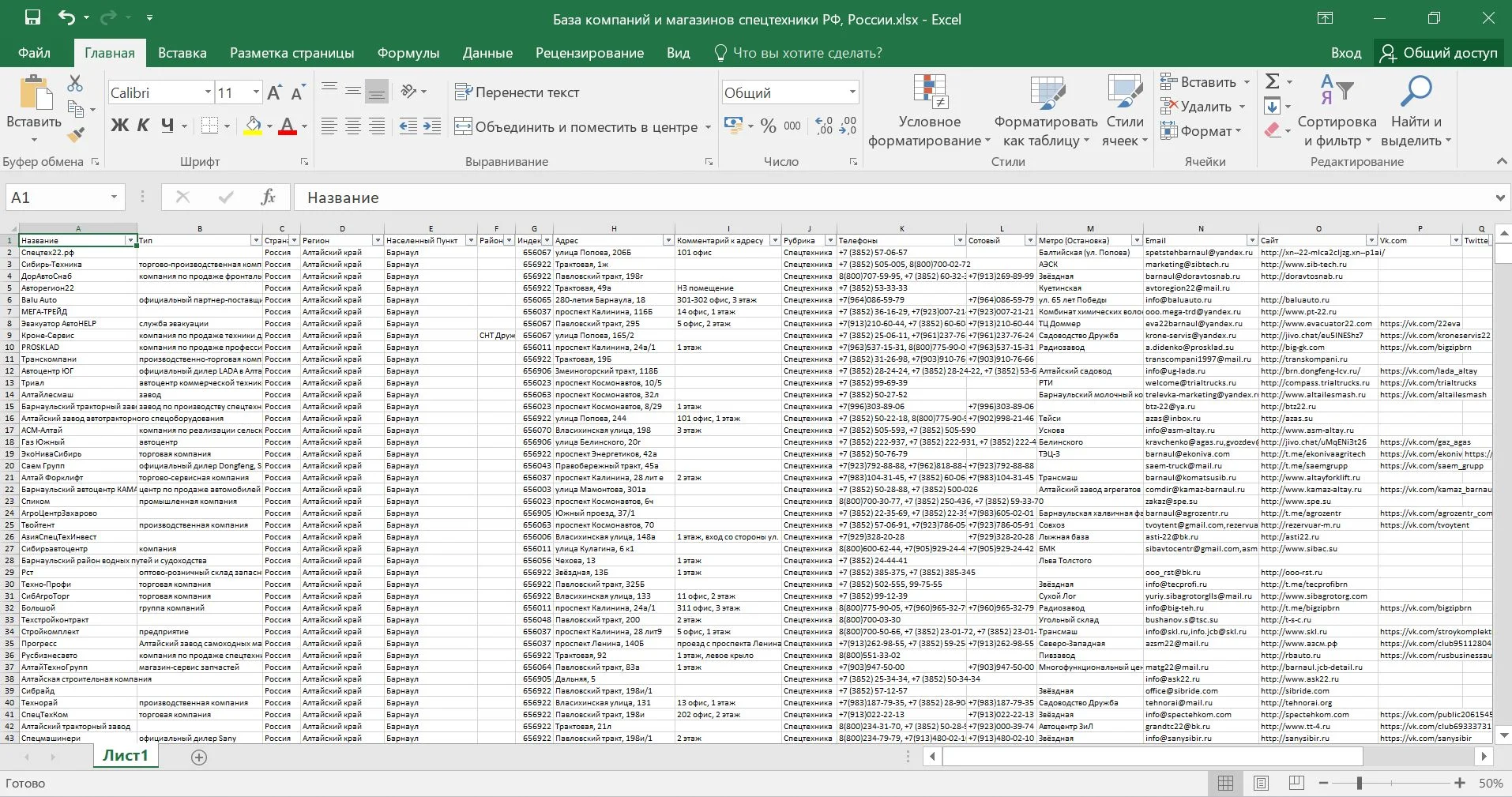The image size is (1512, 797).
Task: Align text to middle icon
Action: point(353,92)
